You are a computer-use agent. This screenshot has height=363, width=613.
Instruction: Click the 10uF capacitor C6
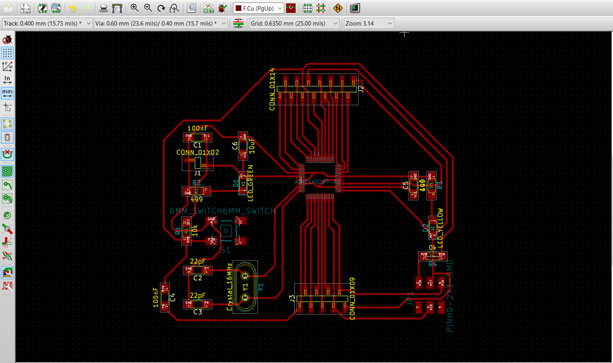(x=243, y=146)
